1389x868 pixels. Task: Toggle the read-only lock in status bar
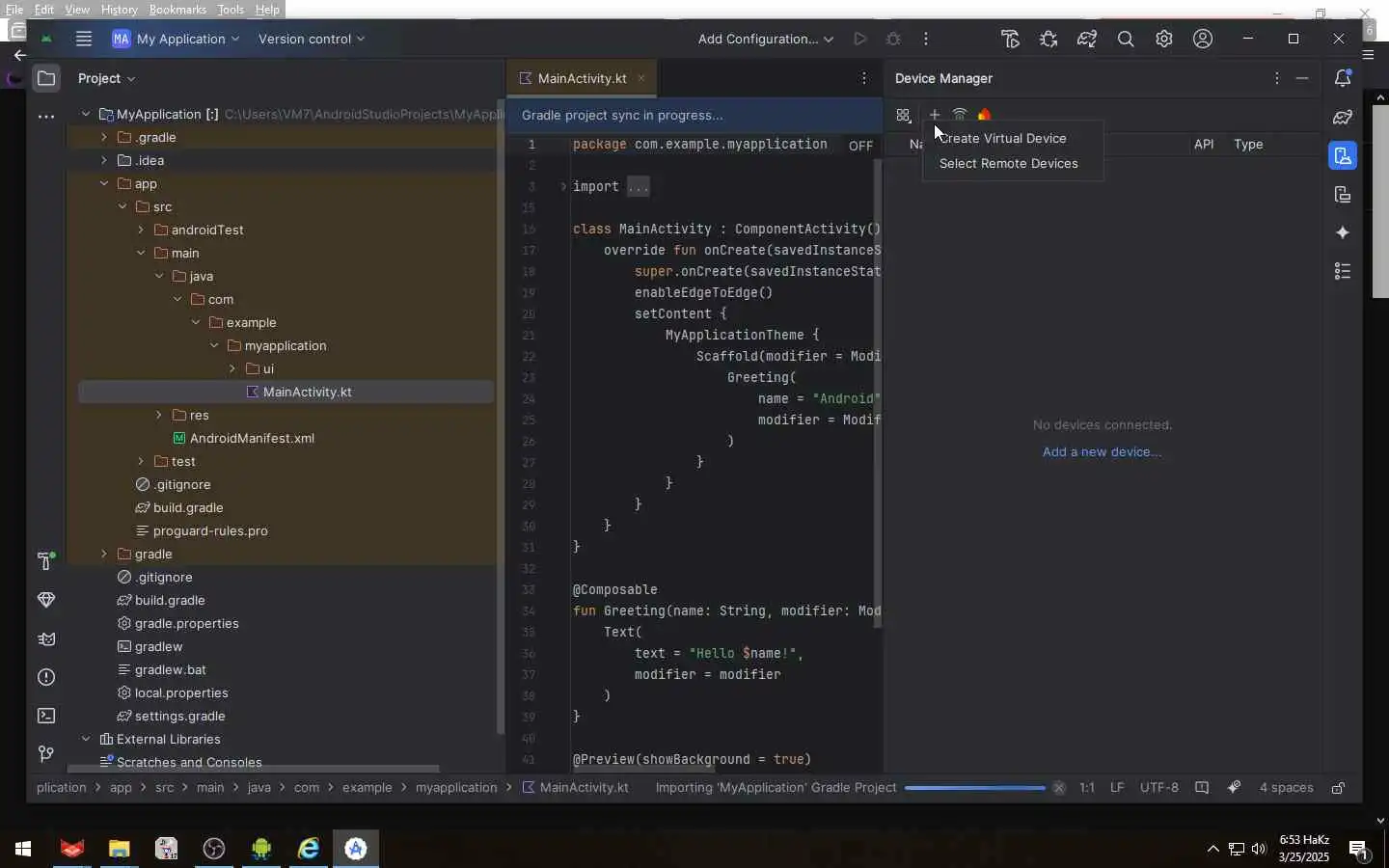point(1339,788)
